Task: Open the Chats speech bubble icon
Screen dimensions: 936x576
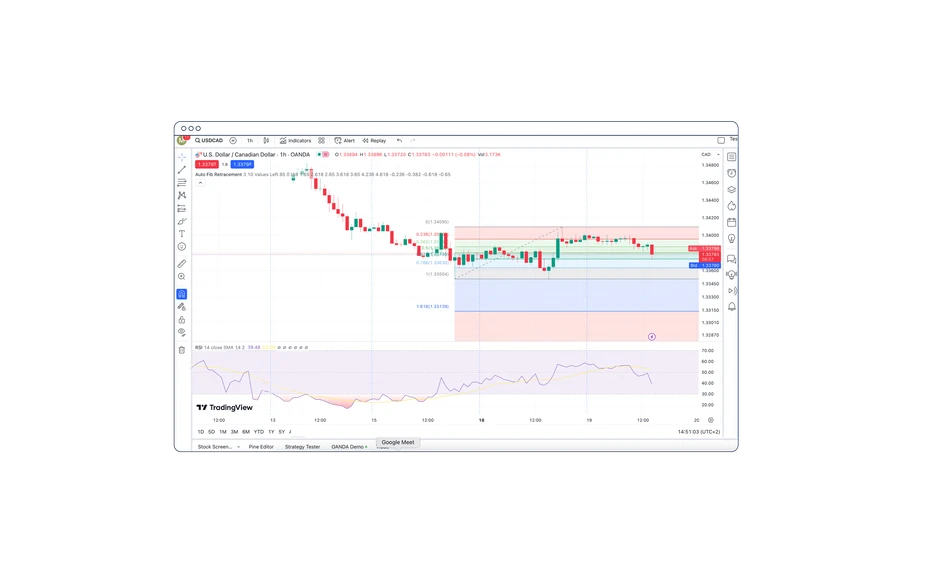Action: click(731, 259)
